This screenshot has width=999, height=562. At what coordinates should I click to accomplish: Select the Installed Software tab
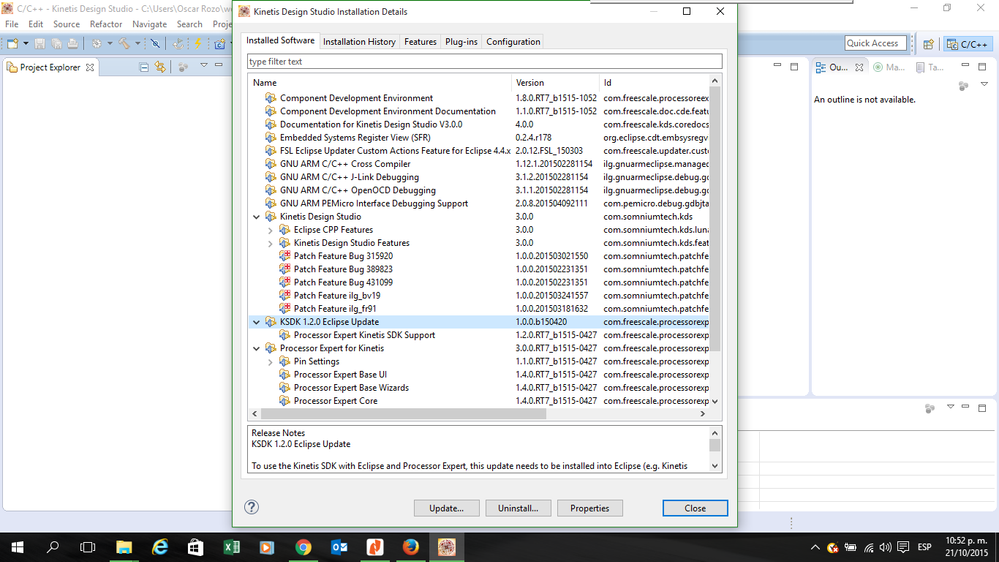280,40
